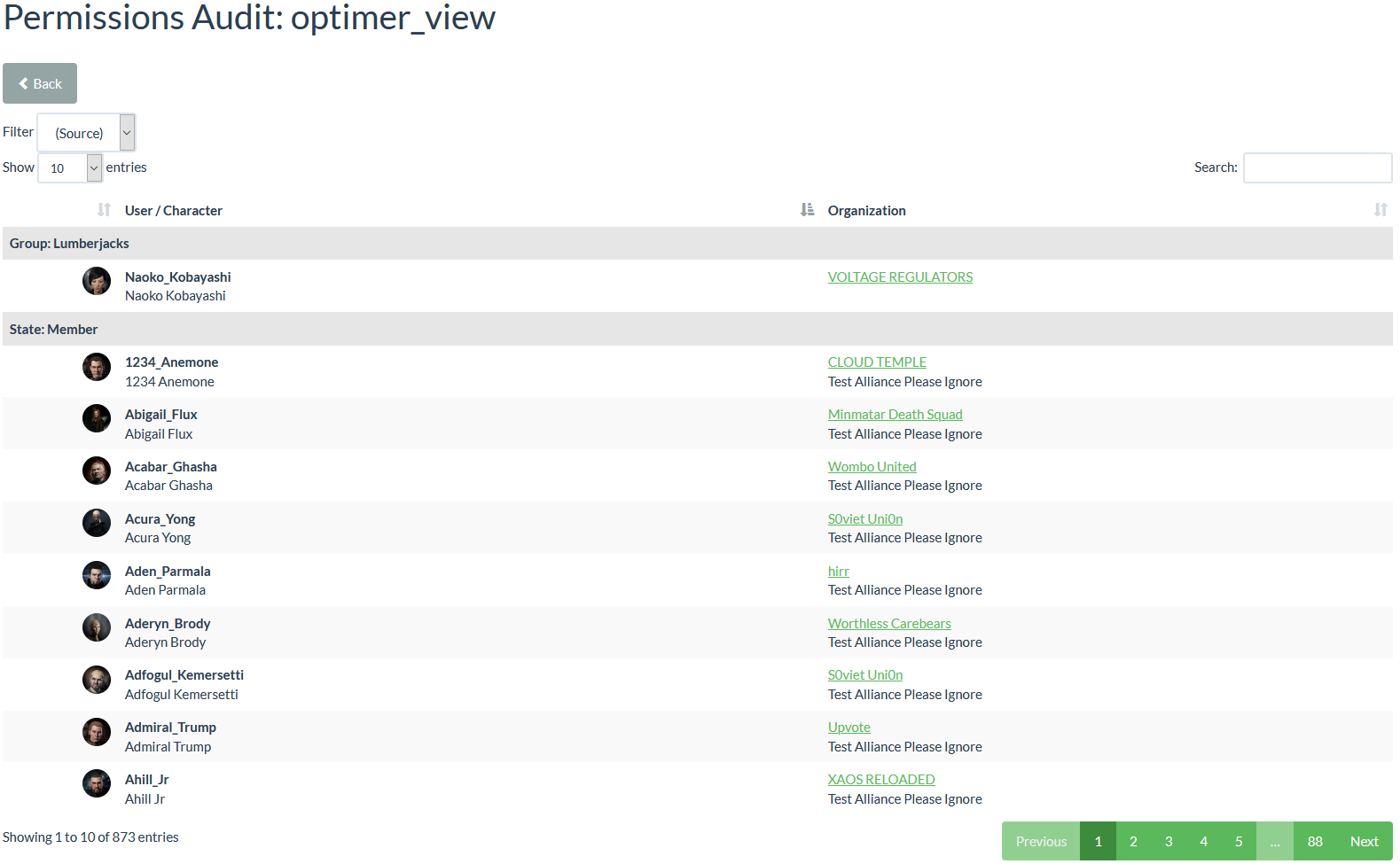This screenshot has width=1400, height=864.
Task: Go to the Next page
Action: [1363, 842]
